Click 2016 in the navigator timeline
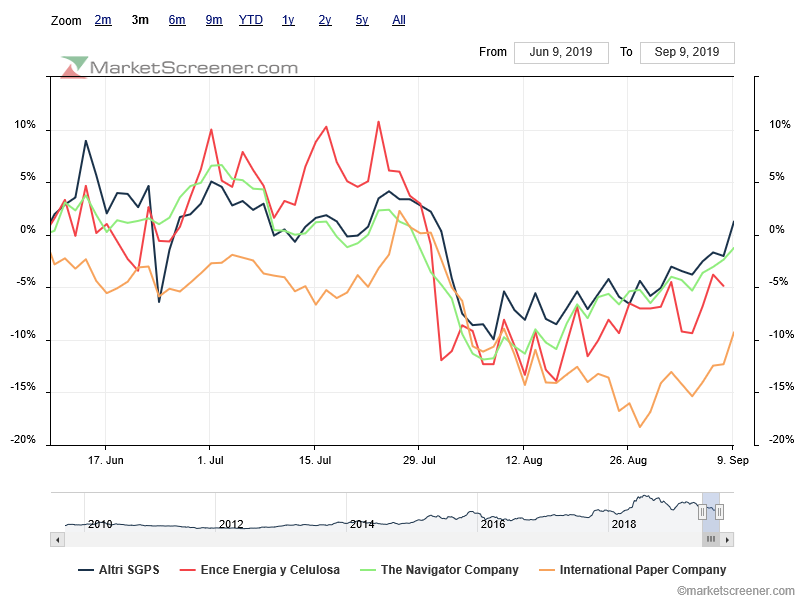Viewport: 805px width, 600px height. pyautogui.click(x=493, y=524)
